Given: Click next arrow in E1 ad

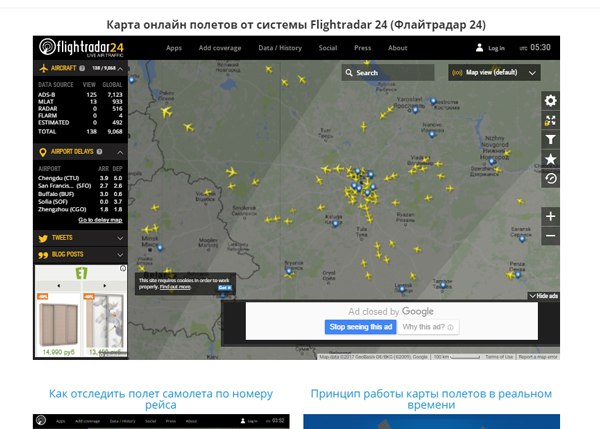Looking at the screenshot, I should 104,285.
